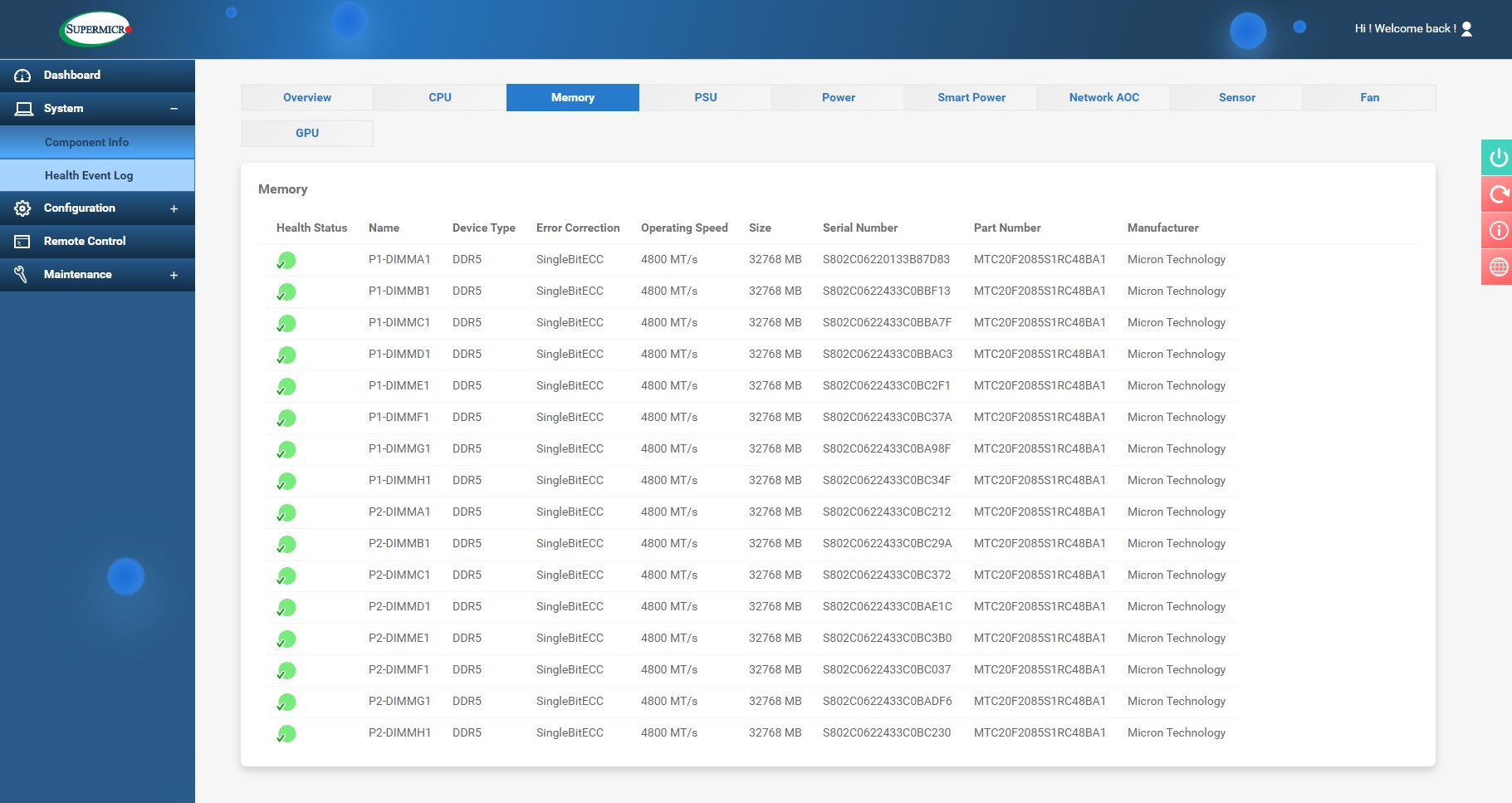
Task: Click the red refresh icon
Action: point(1498,194)
